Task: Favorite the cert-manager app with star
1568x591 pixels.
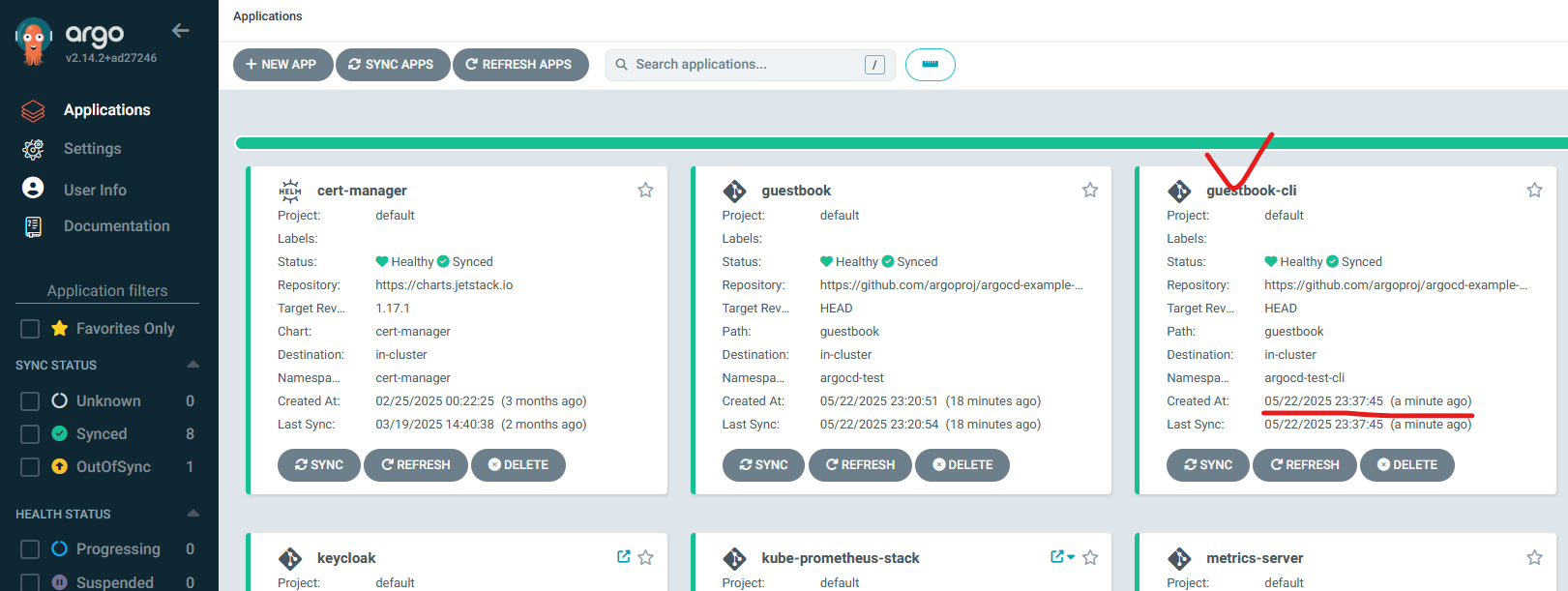Action: tap(645, 191)
